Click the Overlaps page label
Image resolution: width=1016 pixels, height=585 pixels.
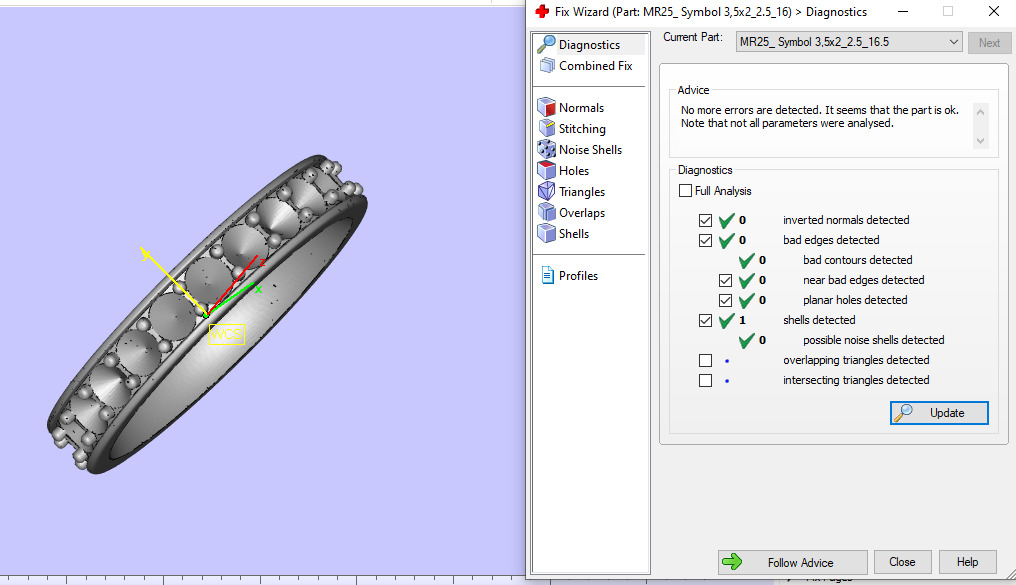(582, 212)
